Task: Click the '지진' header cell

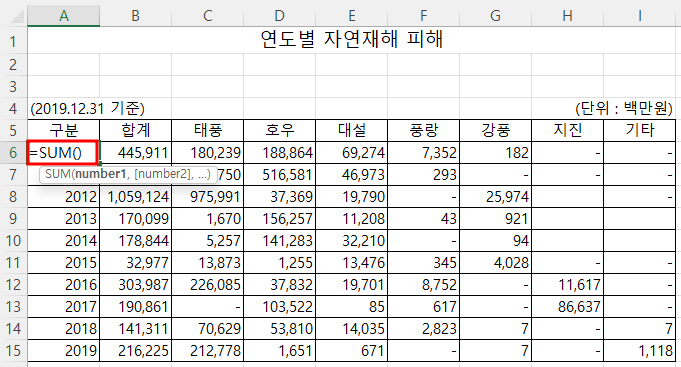Action: tap(568, 130)
